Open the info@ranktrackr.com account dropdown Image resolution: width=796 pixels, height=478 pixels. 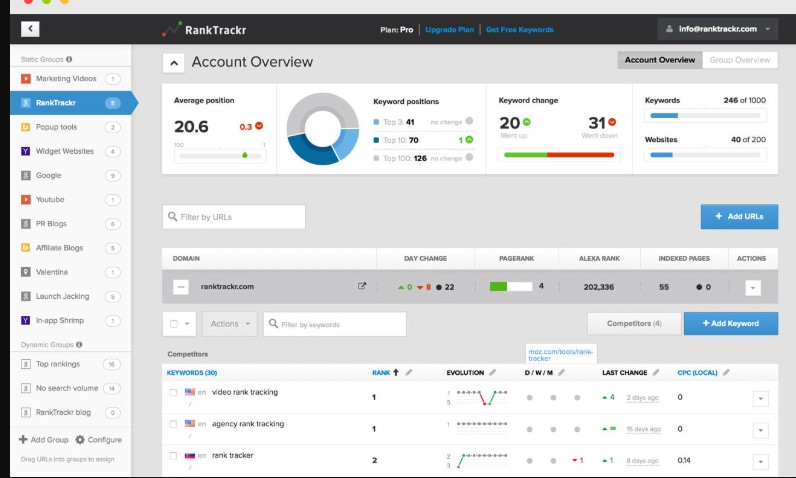(x=717, y=29)
